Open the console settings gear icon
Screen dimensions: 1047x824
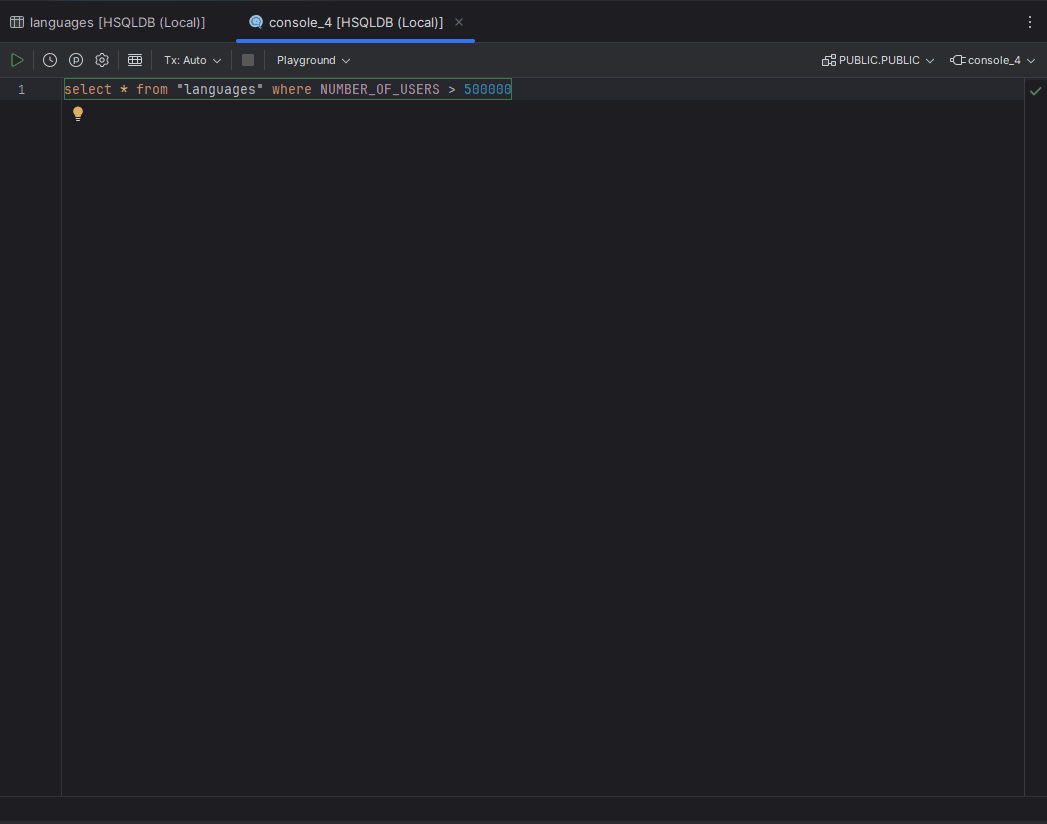click(x=102, y=60)
